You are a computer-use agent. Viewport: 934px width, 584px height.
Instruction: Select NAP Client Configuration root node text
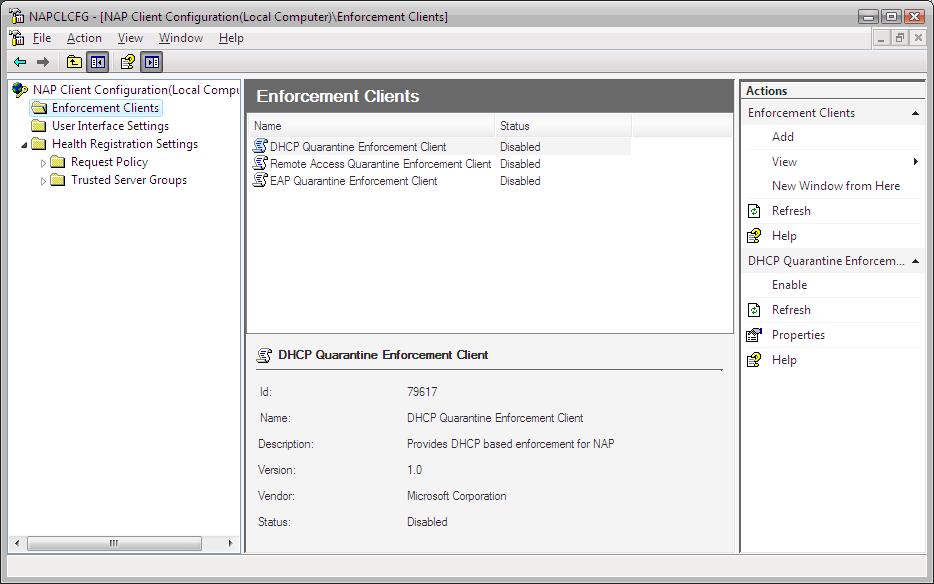coord(136,90)
